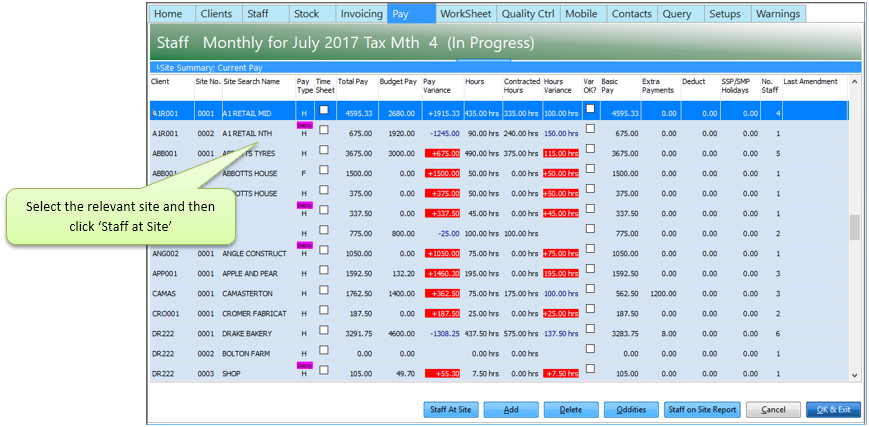
Task: Select the SHOP site row
Action: pos(499,373)
